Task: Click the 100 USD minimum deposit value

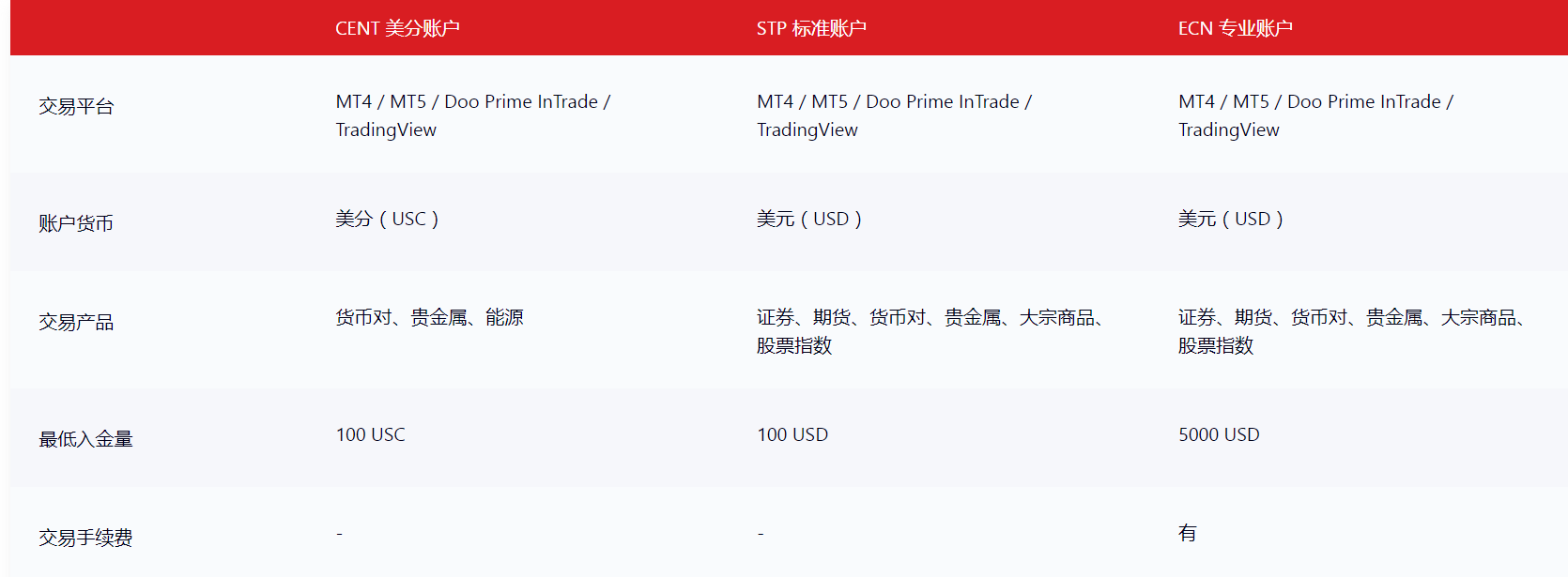Action: coord(792,434)
